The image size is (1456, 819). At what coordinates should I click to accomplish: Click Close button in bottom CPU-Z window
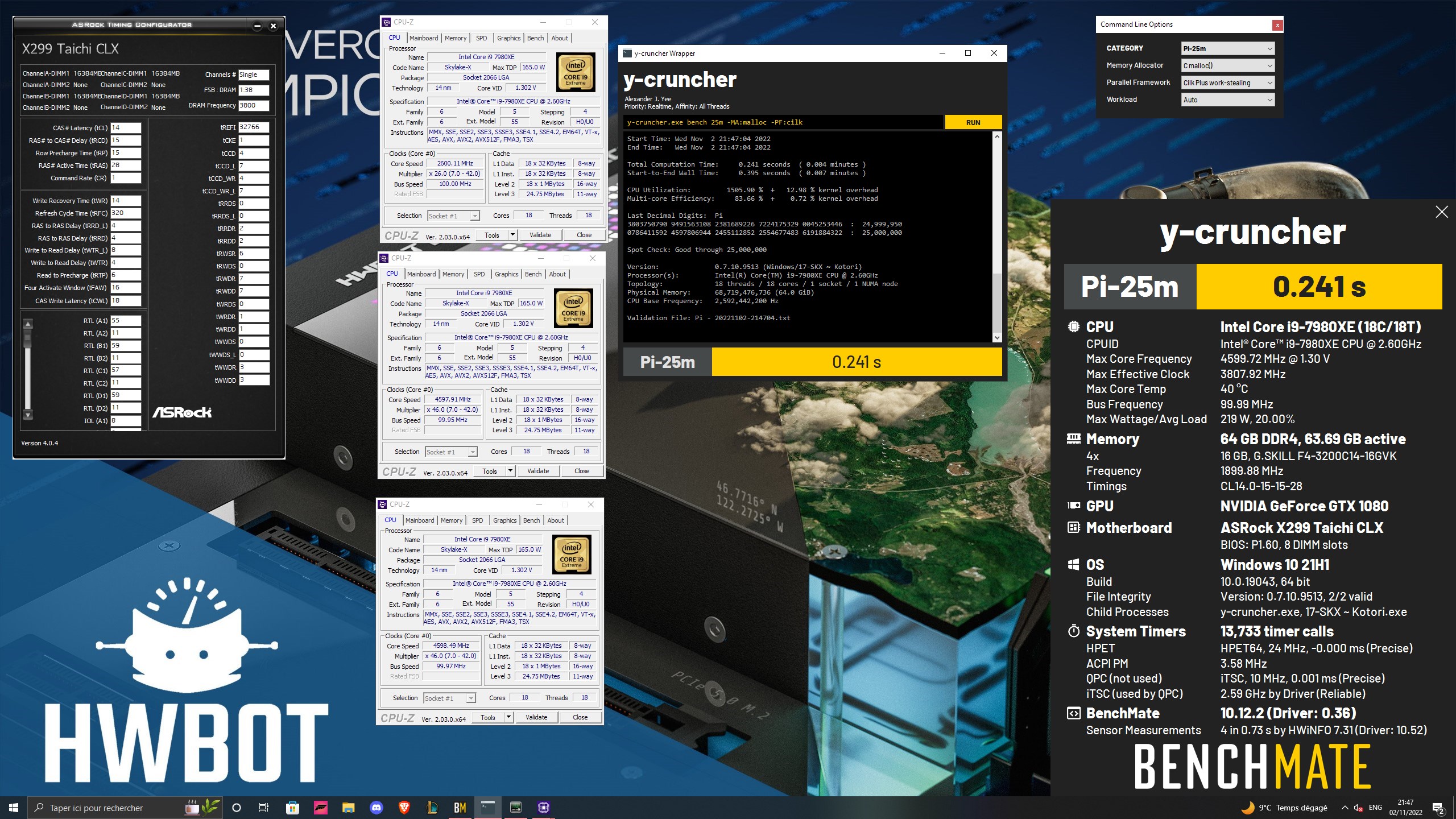click(x=580, y=717)
